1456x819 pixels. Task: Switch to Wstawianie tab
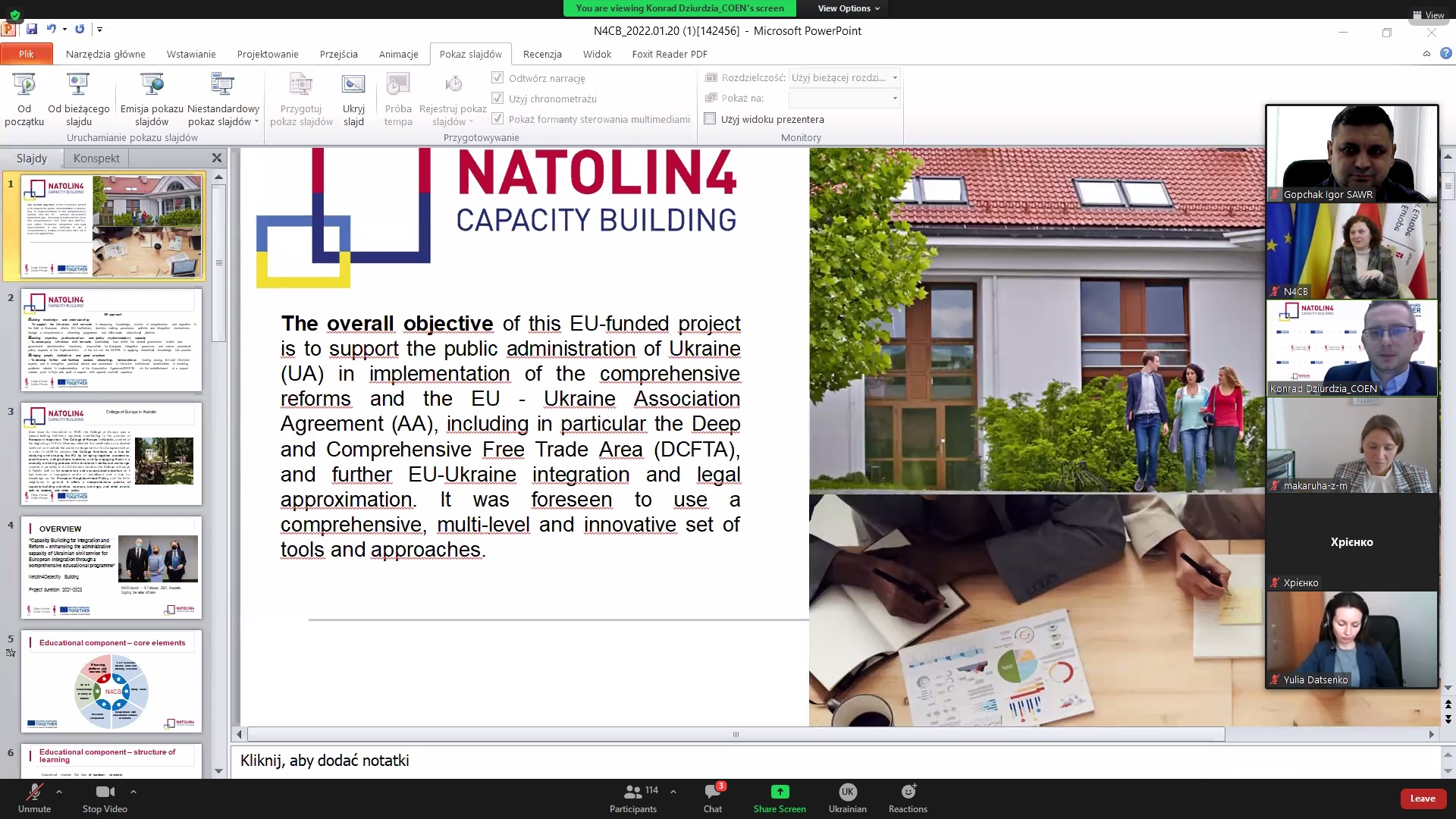click(x=191, y=54)
